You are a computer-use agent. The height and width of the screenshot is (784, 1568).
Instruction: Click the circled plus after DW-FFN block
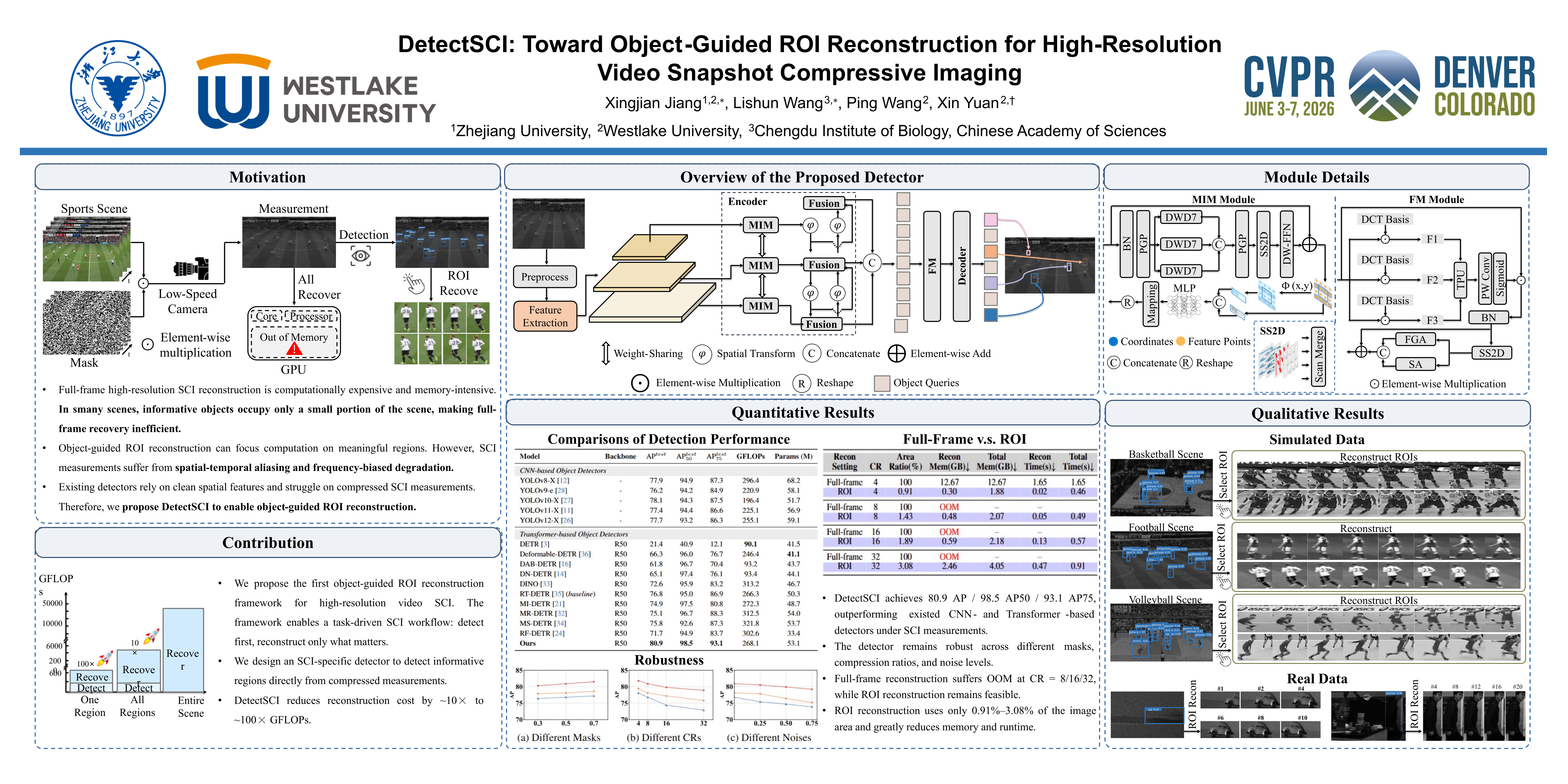tap(1309, 245)
